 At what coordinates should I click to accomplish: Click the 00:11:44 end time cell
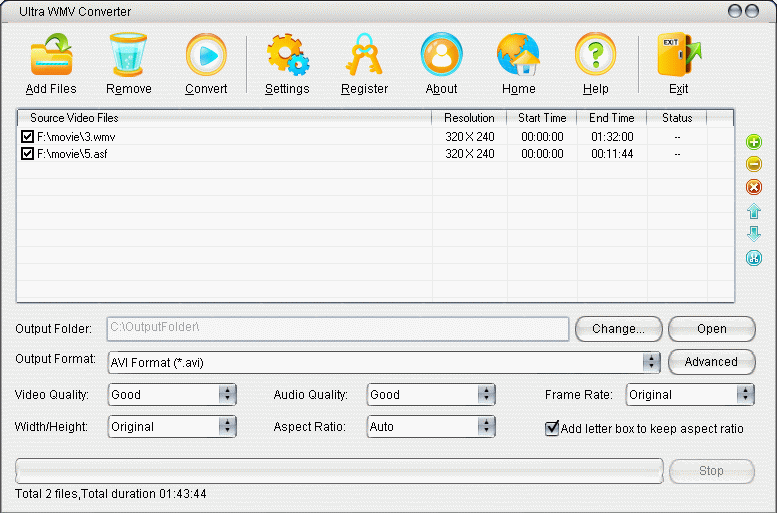pyautogui.click(x=612, y=154)
